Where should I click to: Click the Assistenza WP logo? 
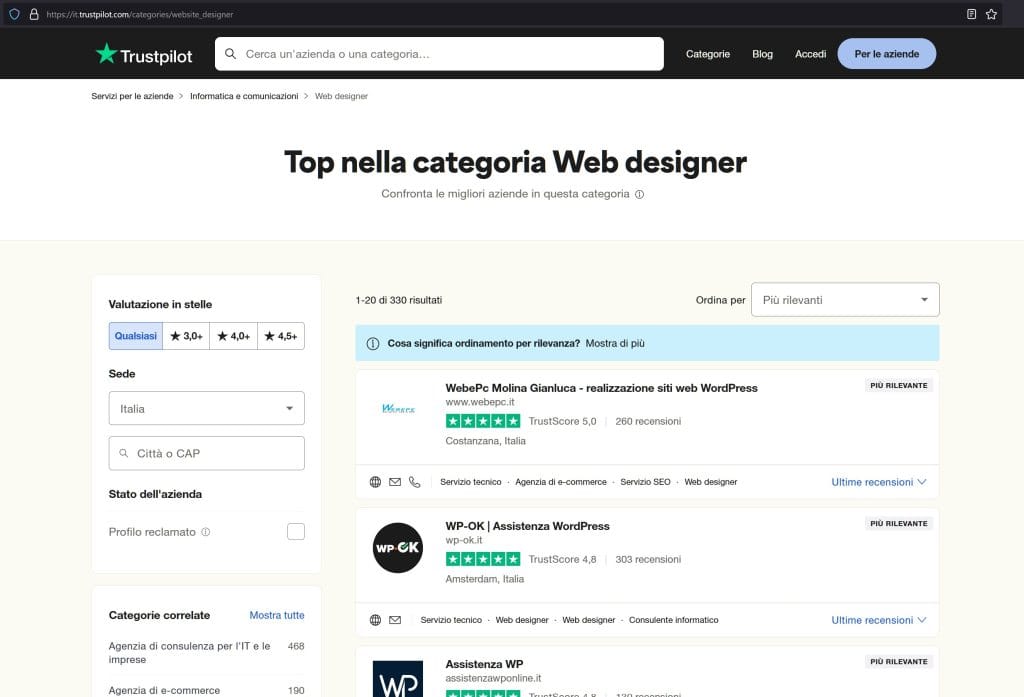[x=398, y=679]
